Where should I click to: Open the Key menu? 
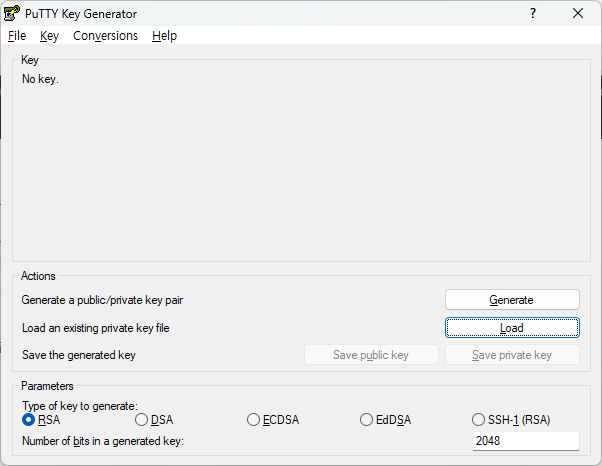(x=50, y=36)
